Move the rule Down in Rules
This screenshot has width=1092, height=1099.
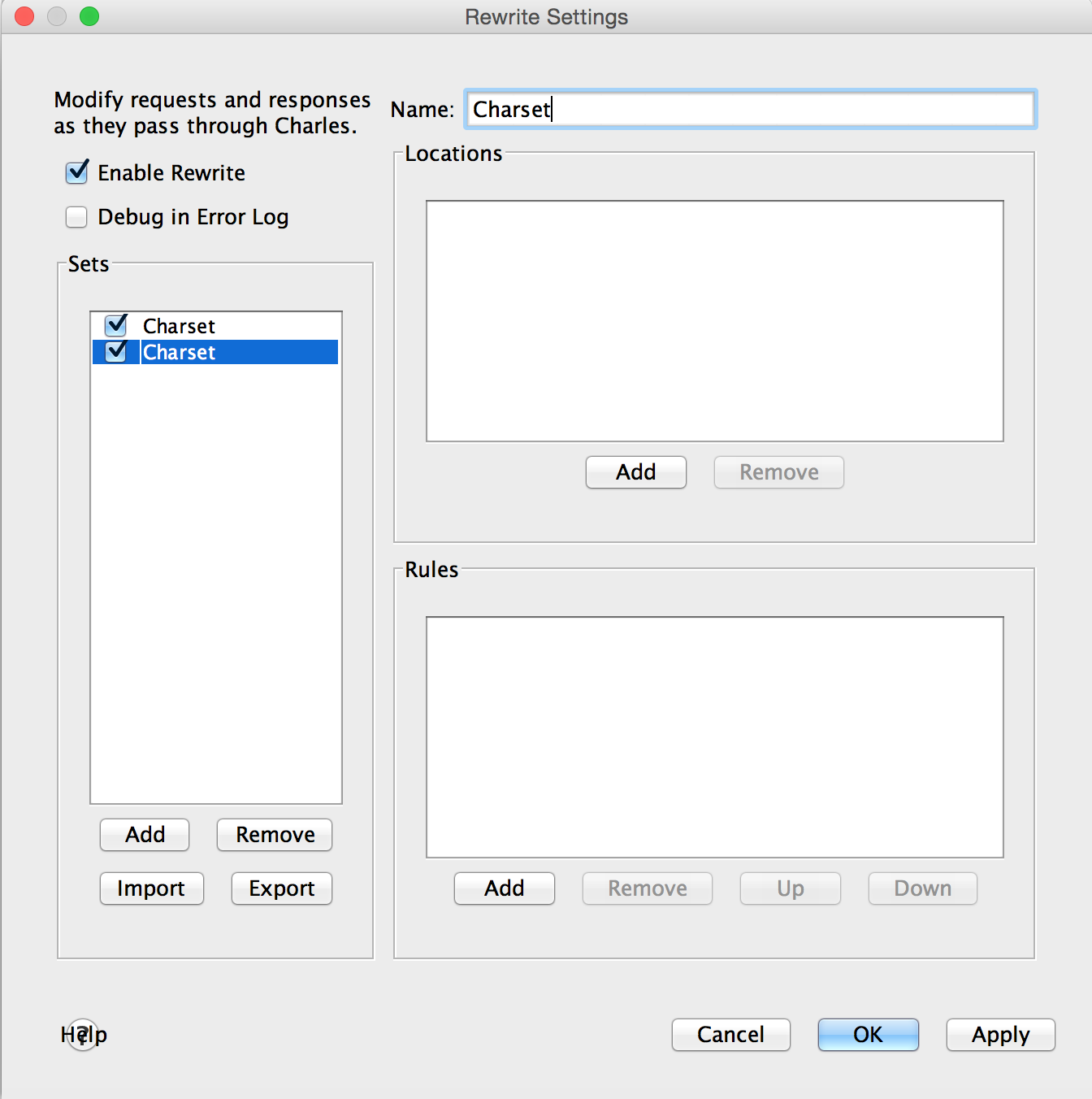point(922,888)
